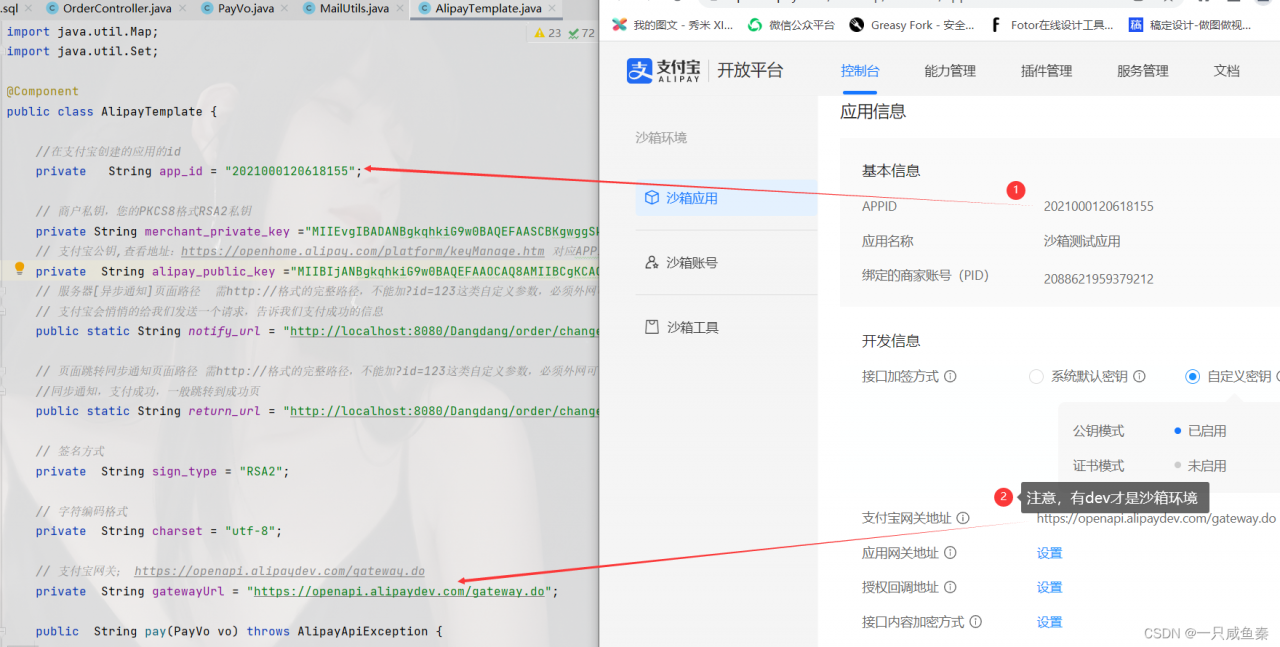
Task: Switch to the PayVo.java tab
Action: pos(245,9)
